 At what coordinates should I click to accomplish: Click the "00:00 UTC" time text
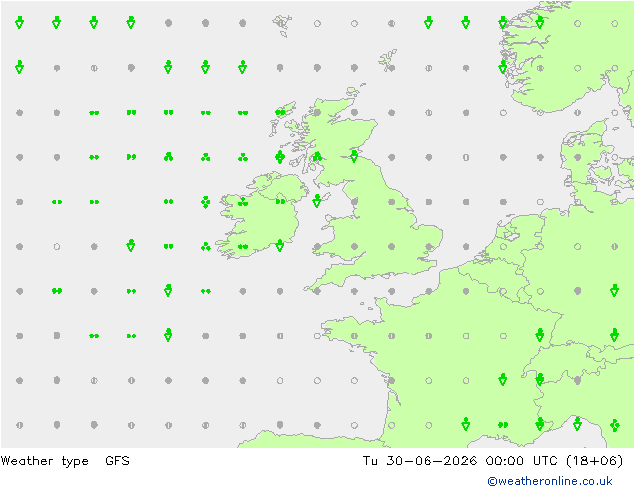(521, 461)
